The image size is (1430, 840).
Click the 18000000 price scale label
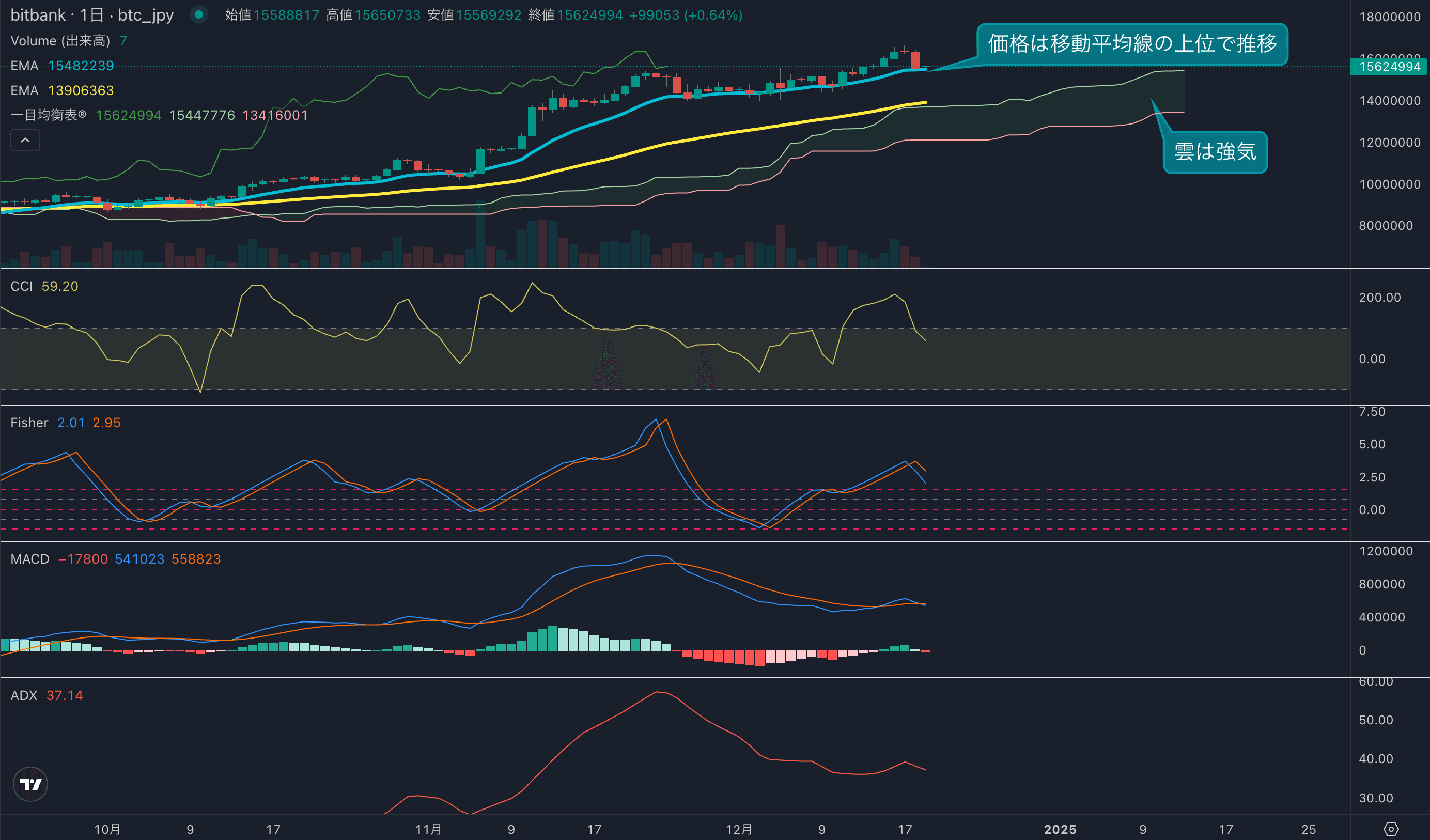click(x=1389, y=17)
